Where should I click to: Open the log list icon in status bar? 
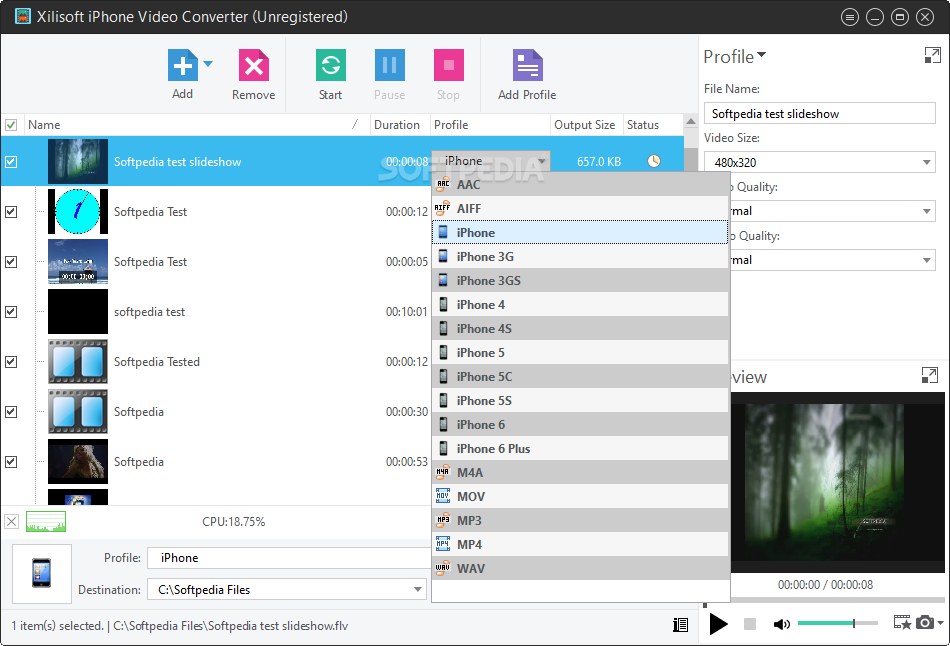(x=680, y=625)
